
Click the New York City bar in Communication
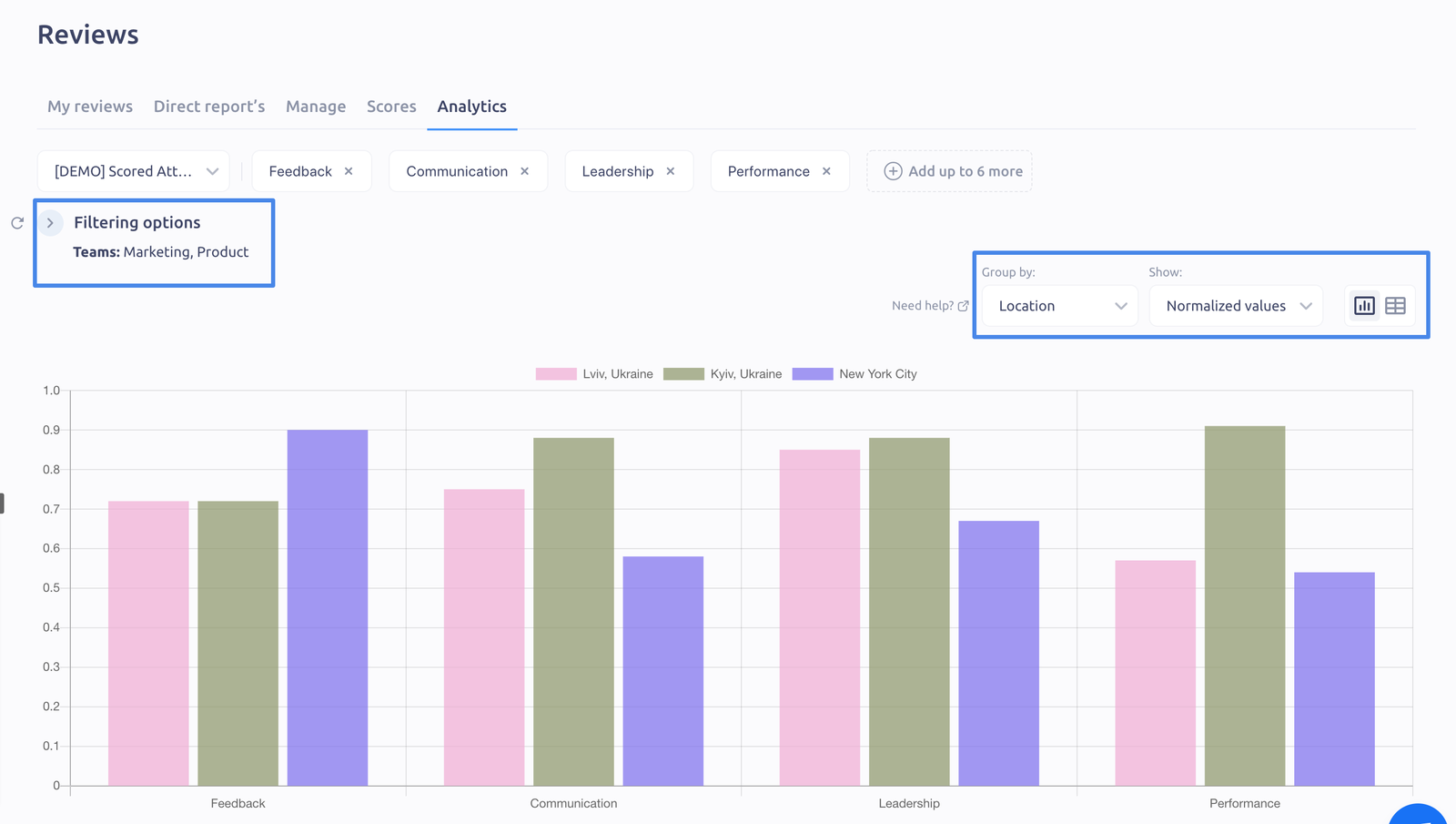(663, 671)
